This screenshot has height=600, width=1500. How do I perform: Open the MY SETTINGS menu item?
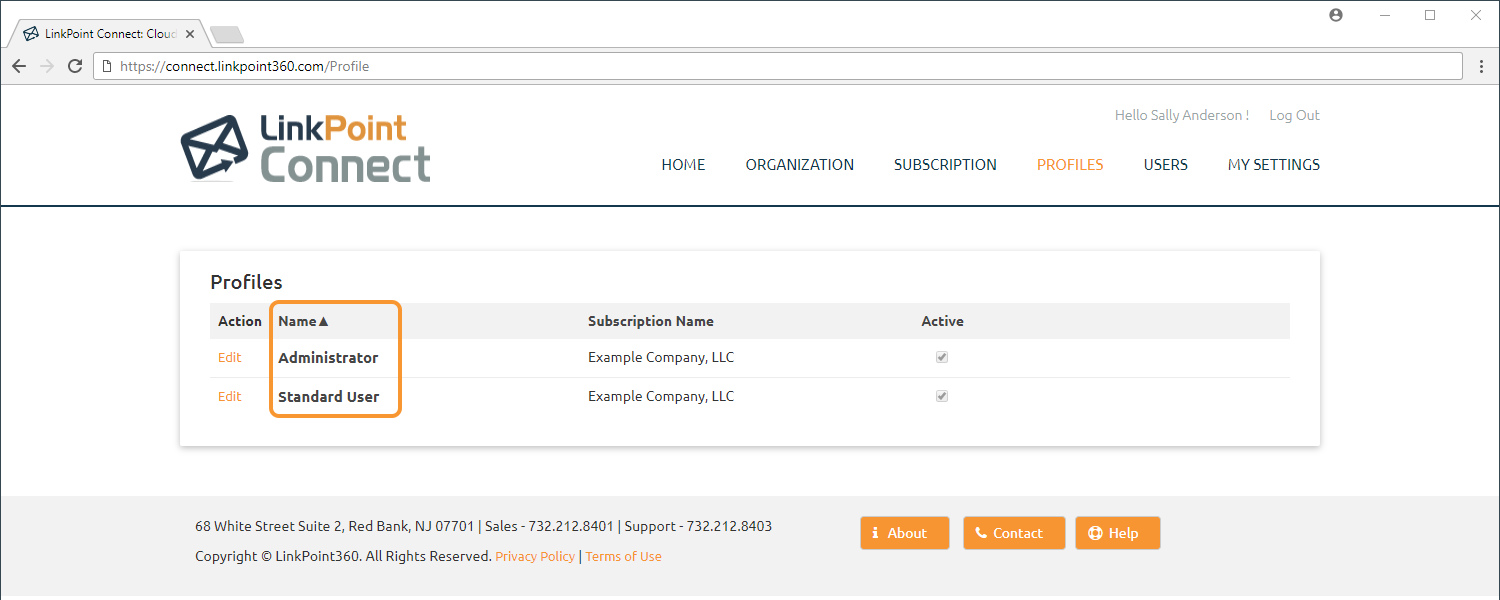click(1274, 165)
